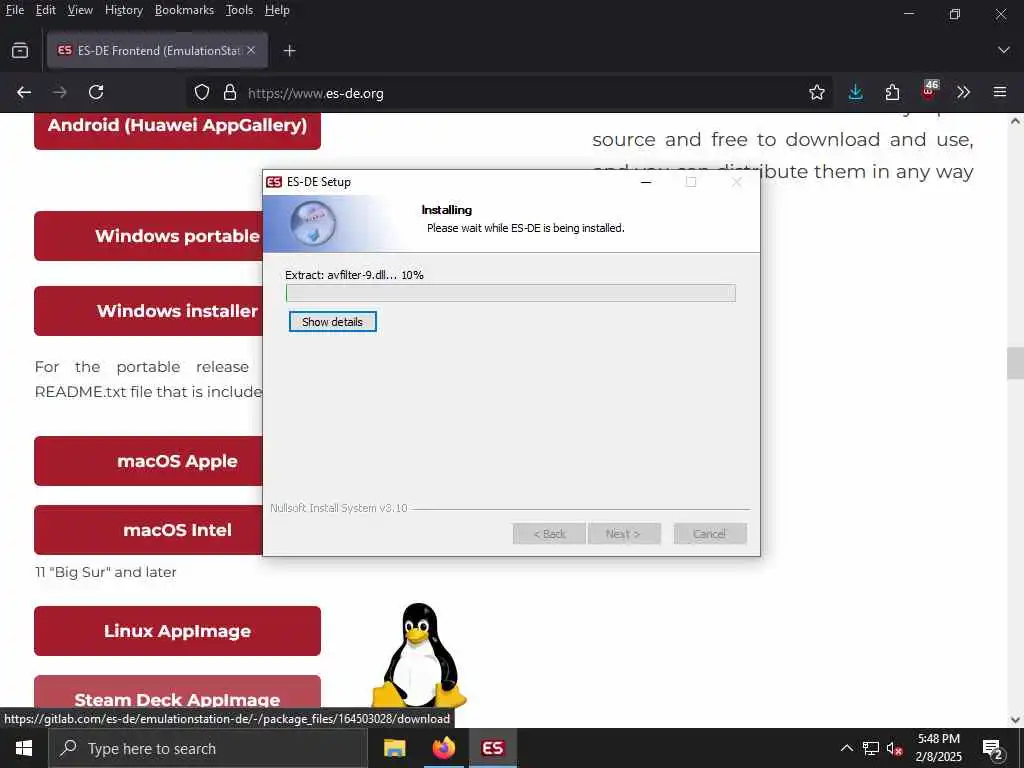
Task: Click Steam Deck AppImage download button
Action: point(177,694)
